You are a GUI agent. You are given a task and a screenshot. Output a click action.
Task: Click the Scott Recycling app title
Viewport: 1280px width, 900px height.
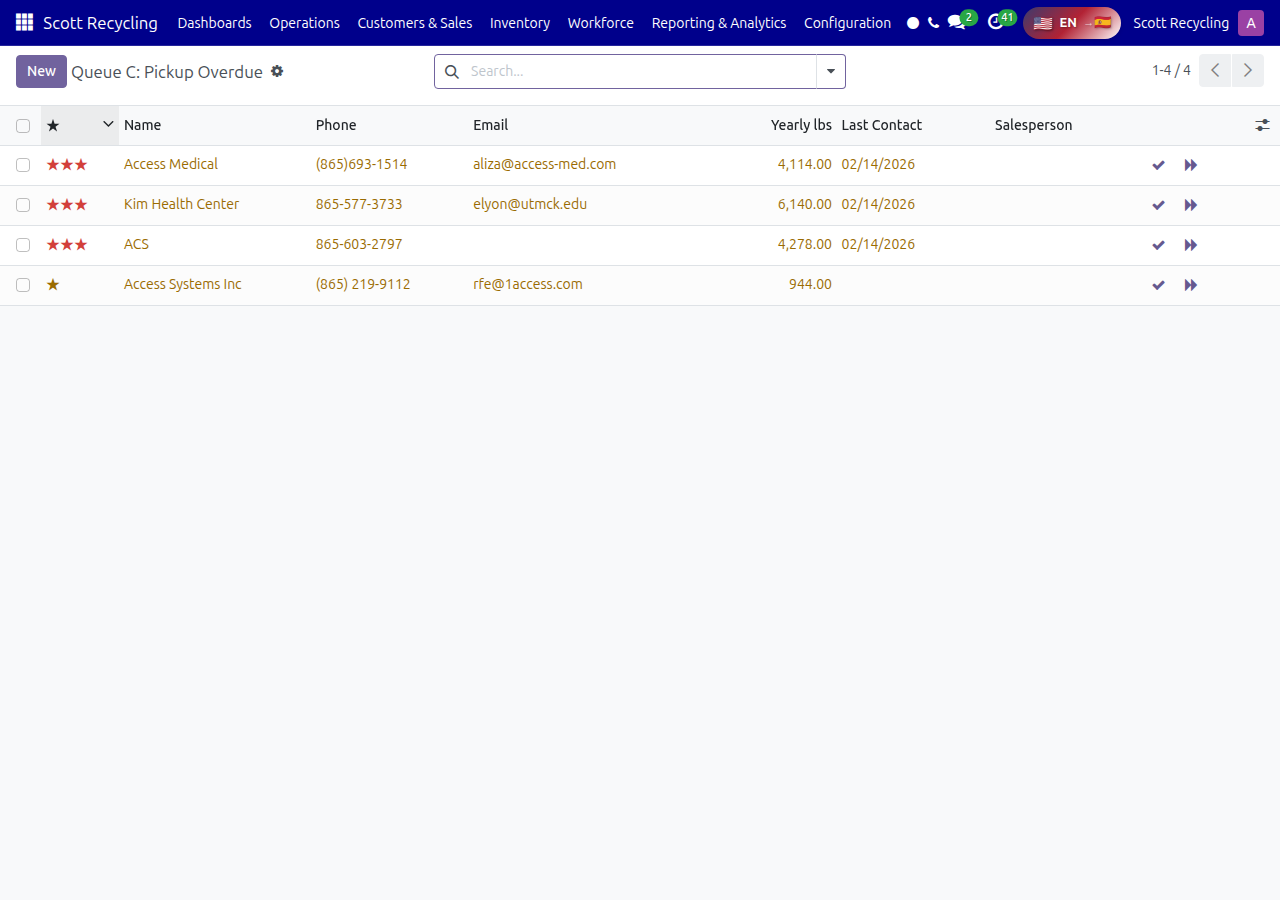click(x=100, y=23)
